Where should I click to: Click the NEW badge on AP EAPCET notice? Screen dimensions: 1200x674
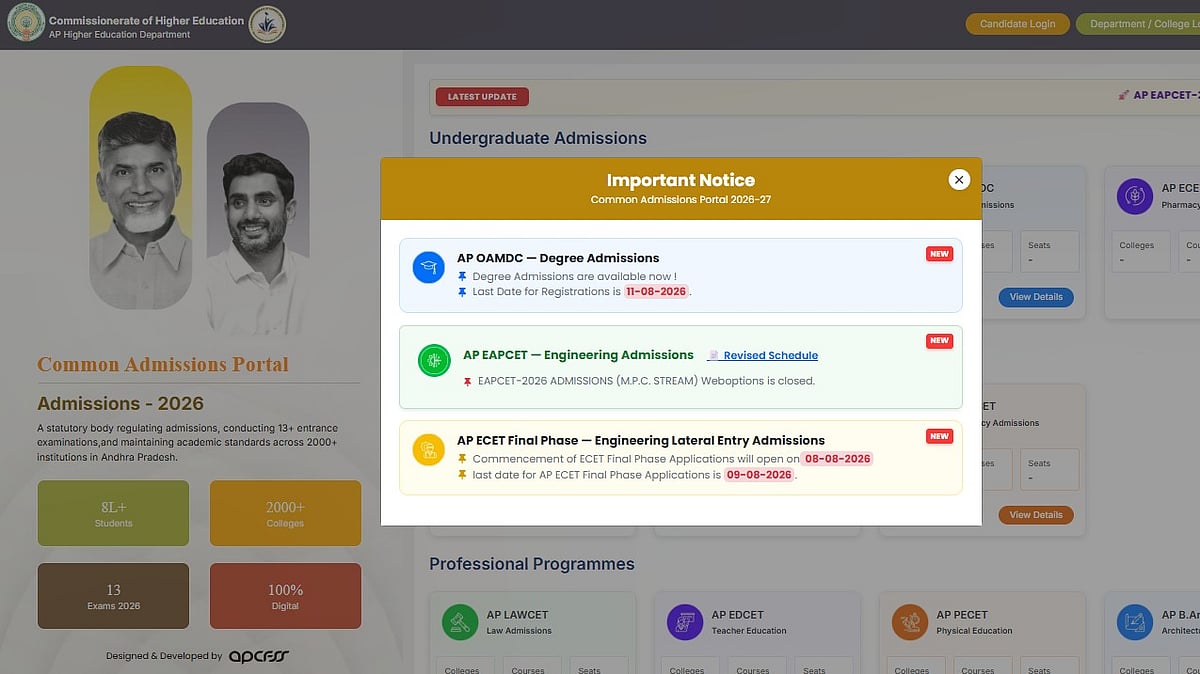(939, 341)
